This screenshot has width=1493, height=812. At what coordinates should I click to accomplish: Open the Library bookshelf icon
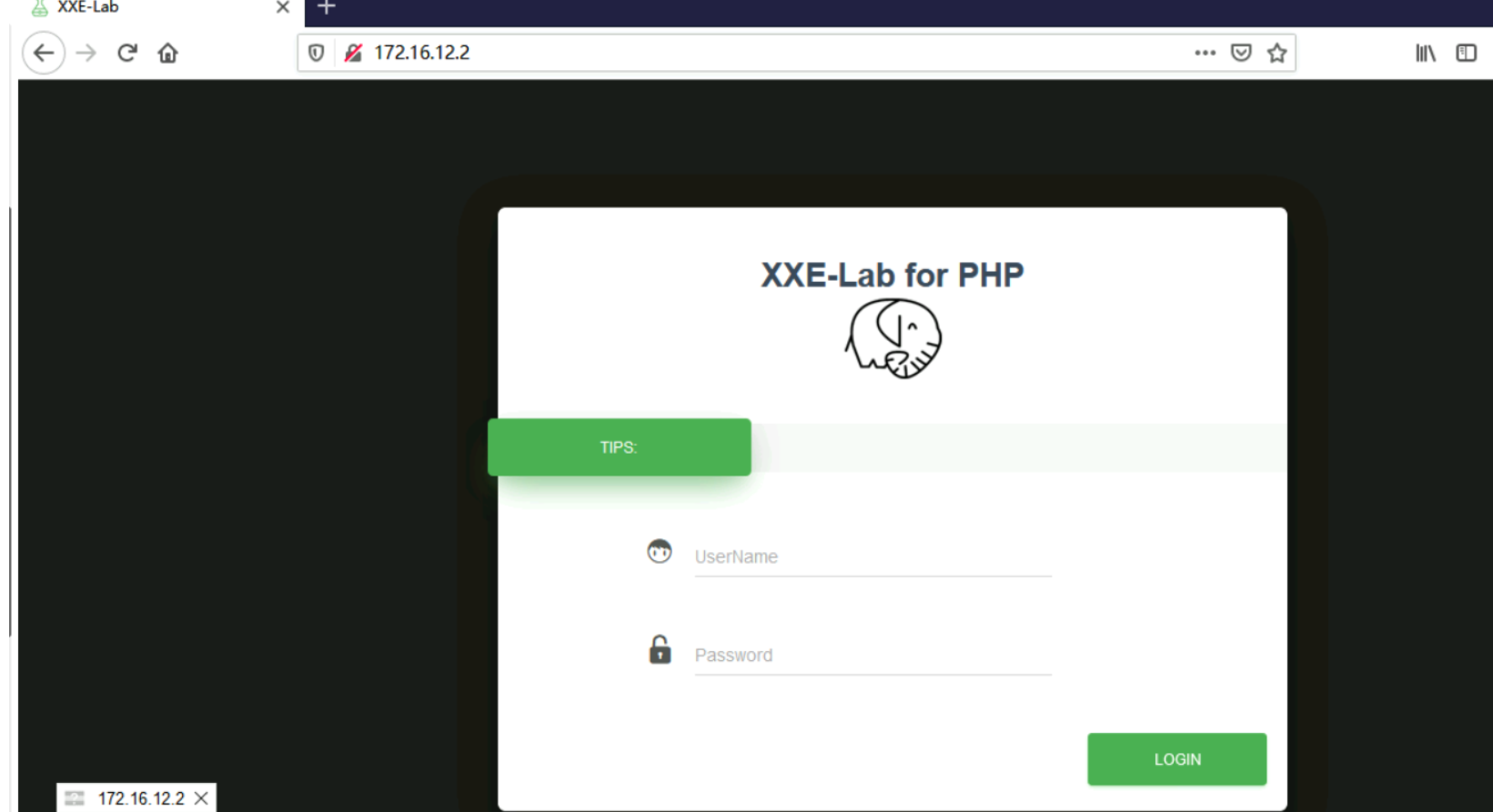pos(1426,53)
